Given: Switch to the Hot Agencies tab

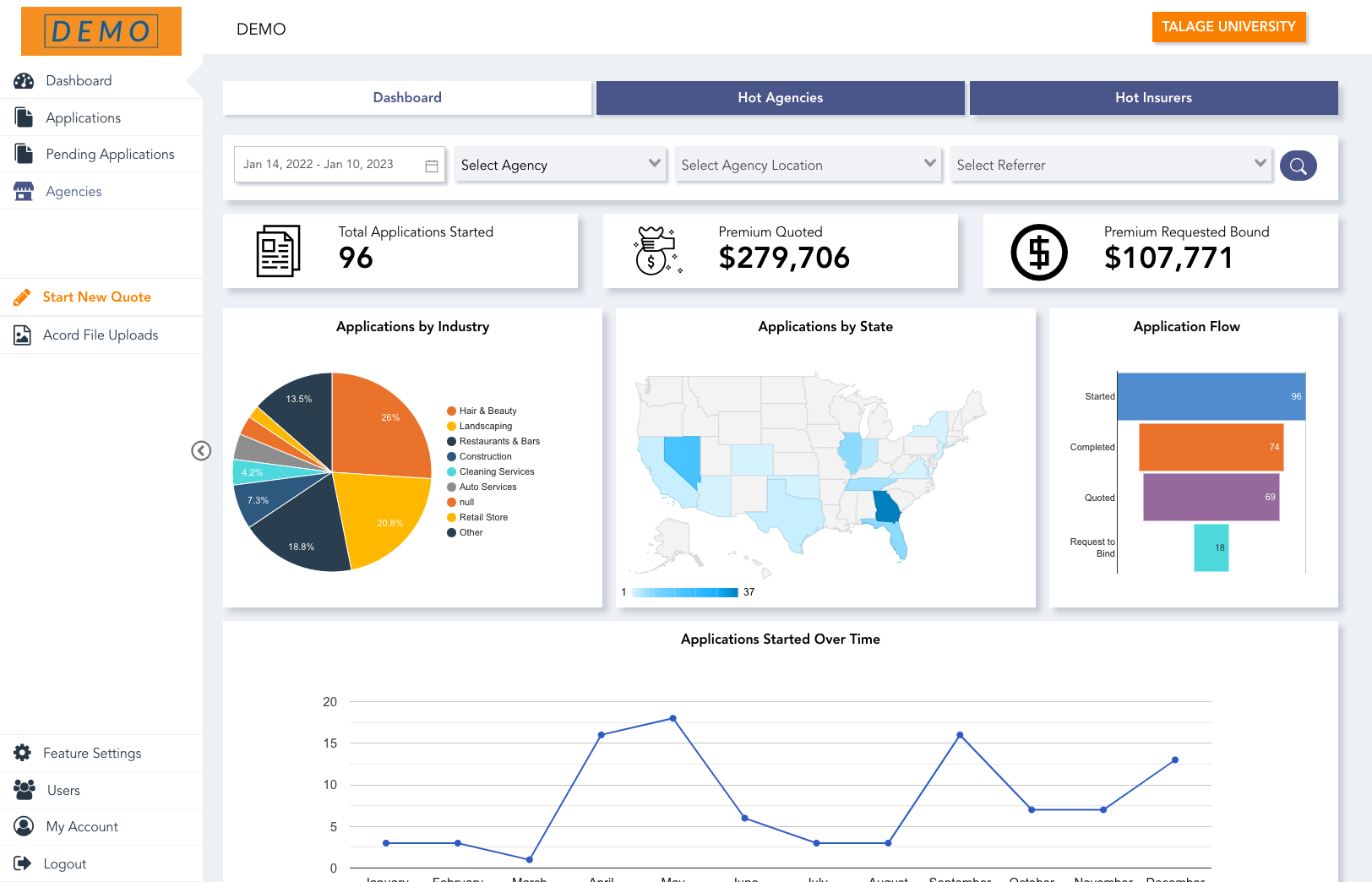Looking at the screenshot, I should [781, 98].
